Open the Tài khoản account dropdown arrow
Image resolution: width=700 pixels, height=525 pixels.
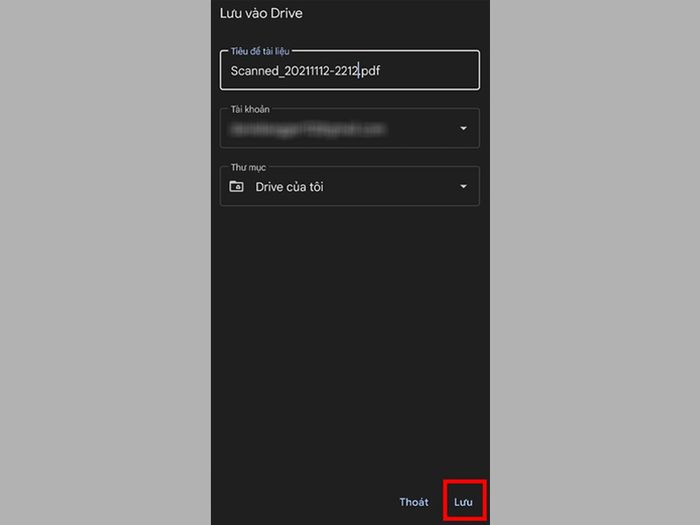click(x=463, y=129)
